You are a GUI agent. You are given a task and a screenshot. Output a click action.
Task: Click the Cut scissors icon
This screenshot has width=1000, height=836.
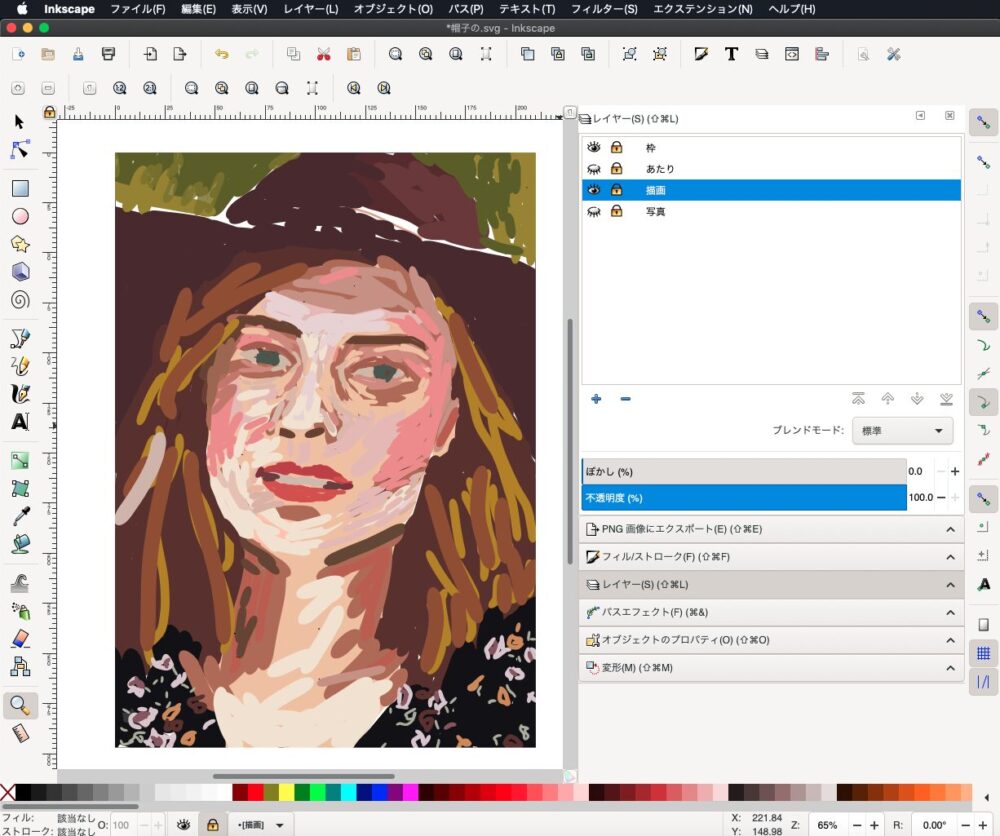click(x=323, y=54)
